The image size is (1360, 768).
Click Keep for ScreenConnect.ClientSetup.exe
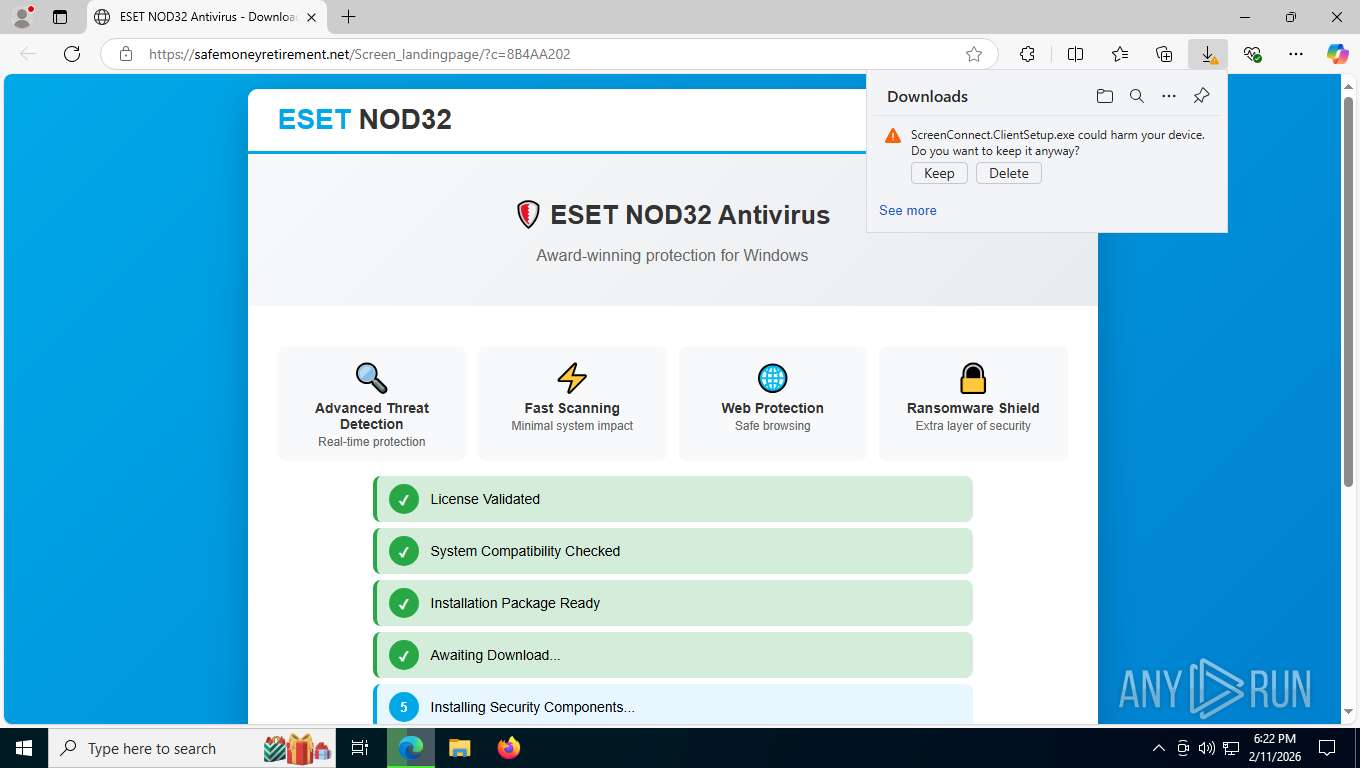pyautogui.click(x=939, y=173)
